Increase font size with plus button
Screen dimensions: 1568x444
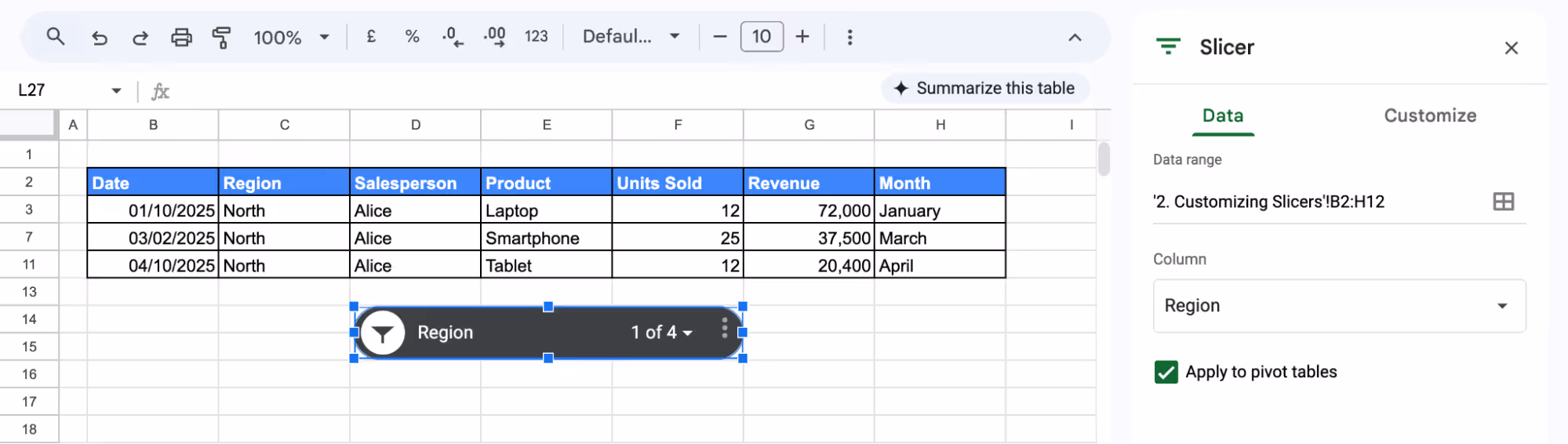802,37
